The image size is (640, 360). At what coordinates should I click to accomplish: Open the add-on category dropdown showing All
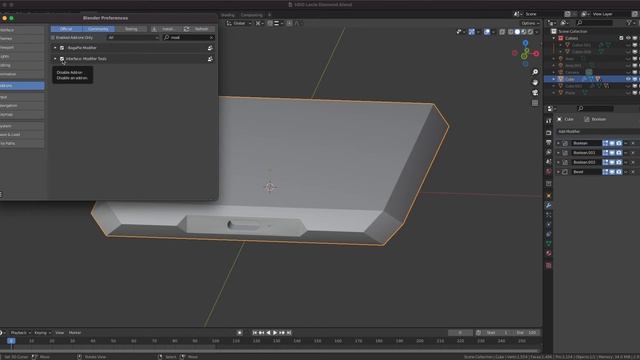click(x=133, y=38)
